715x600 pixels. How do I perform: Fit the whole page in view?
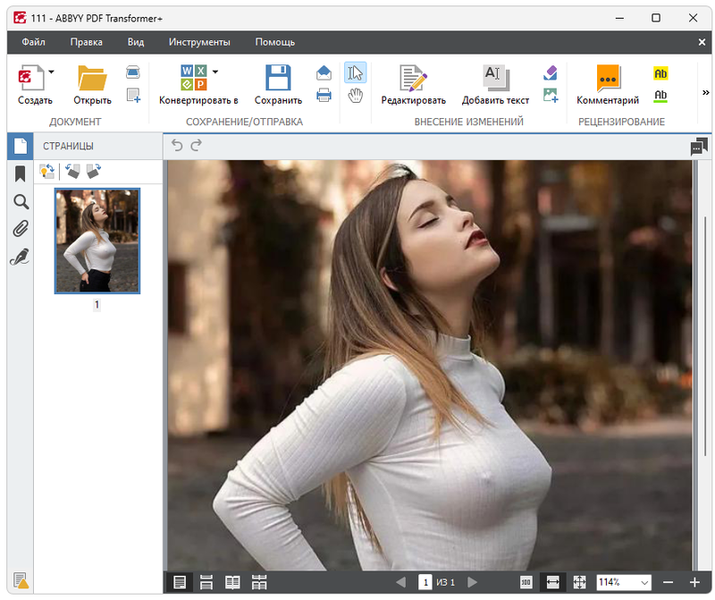pyautogui.click(x=579, y=582)
